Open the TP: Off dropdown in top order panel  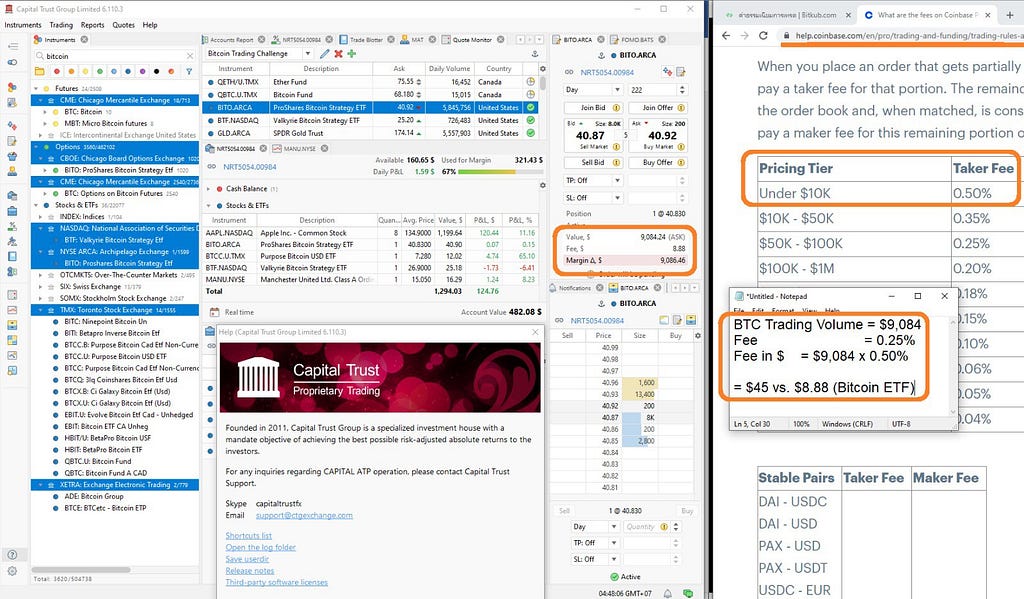pos(617,180)
